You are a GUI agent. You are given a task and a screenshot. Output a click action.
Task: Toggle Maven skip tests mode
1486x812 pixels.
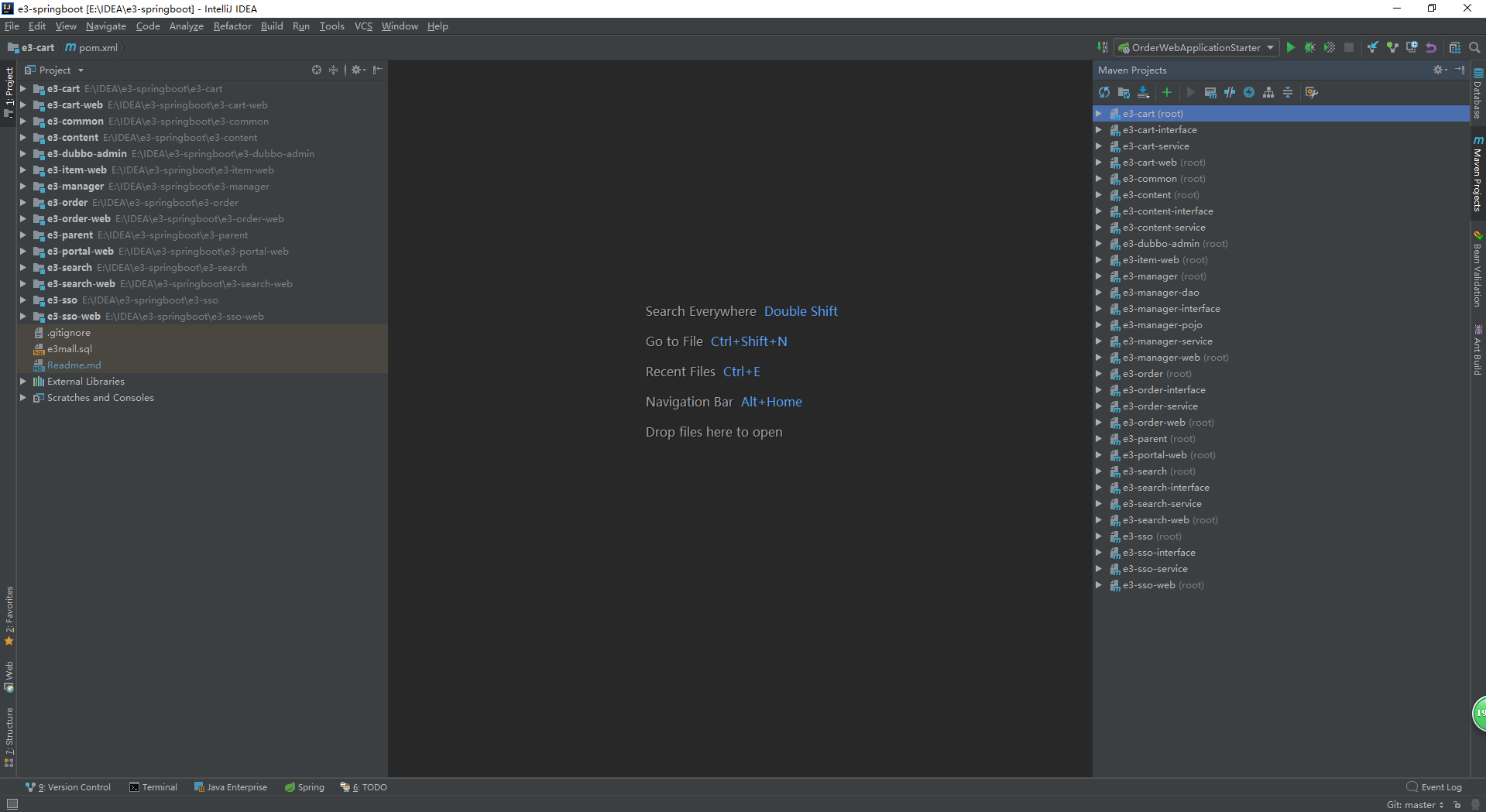pos(1249,92)
